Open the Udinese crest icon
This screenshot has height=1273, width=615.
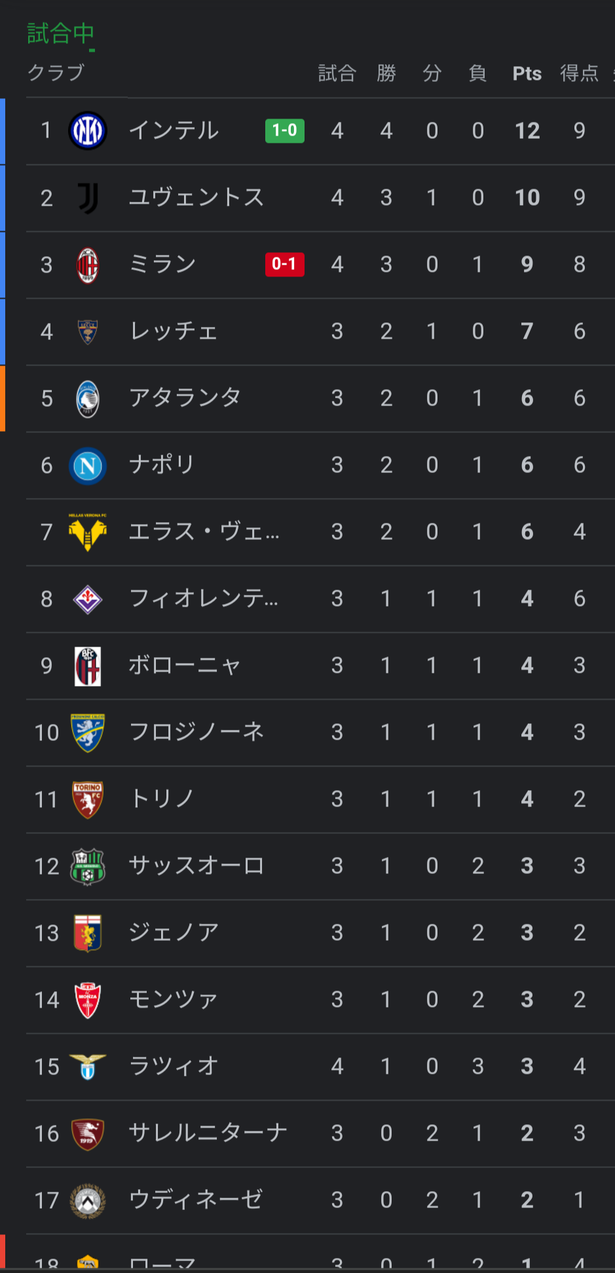coord(87,1200)
